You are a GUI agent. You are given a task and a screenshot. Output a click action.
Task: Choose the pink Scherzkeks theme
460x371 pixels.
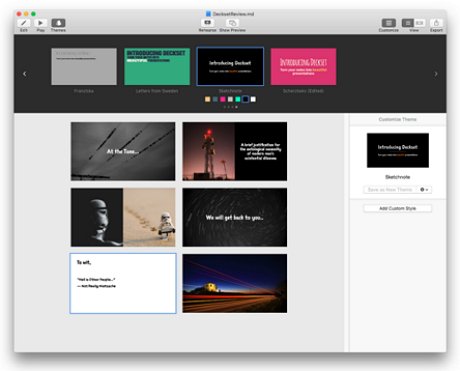[x=303, y=66]
